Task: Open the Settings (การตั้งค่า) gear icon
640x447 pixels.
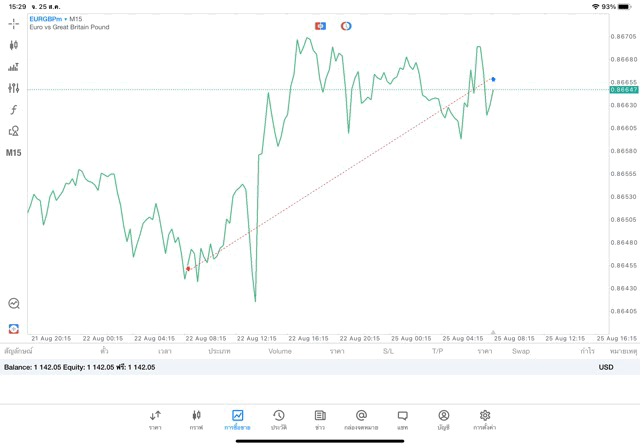Action: coord(485,419)
